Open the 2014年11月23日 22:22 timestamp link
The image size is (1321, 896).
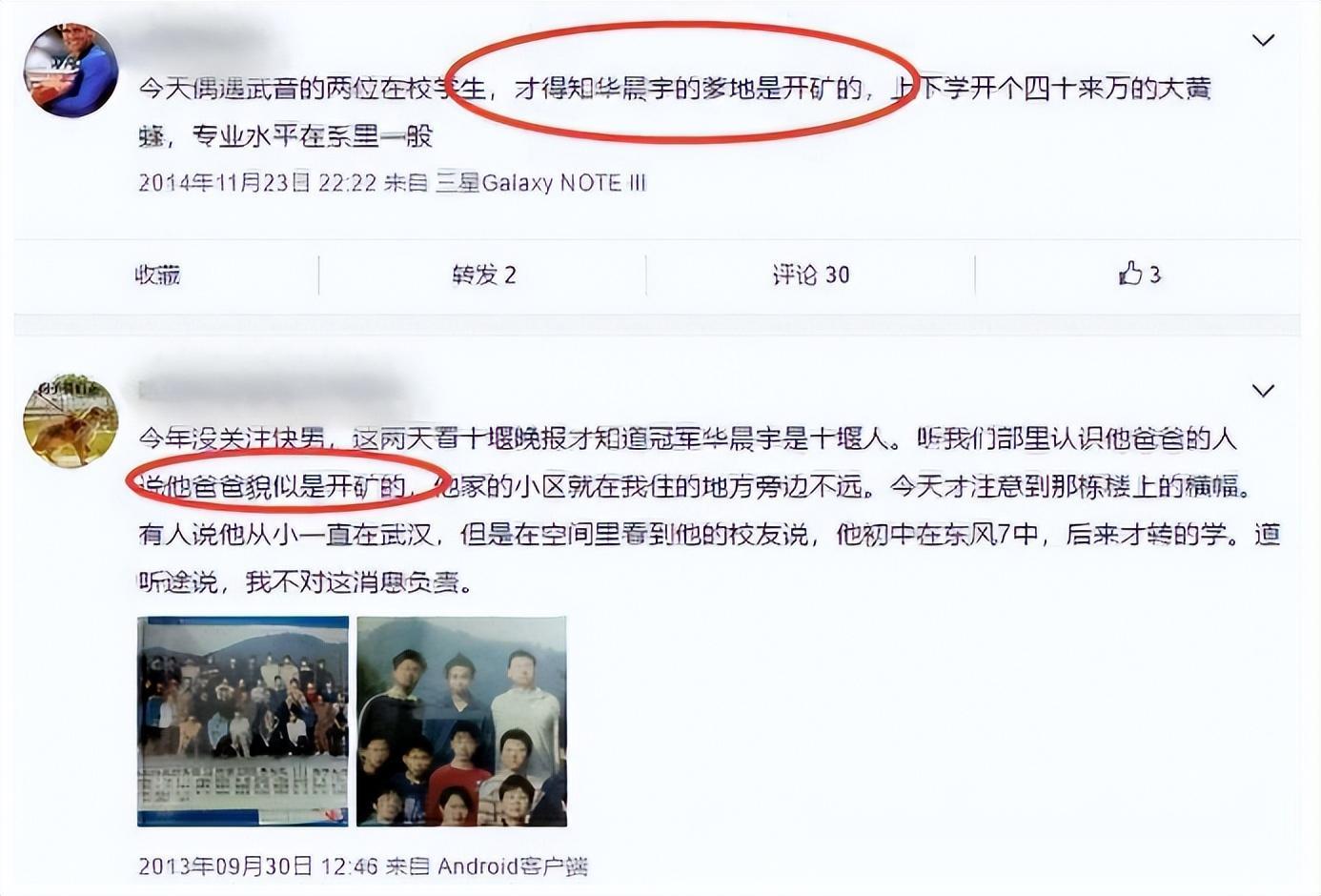(x=257, y=182)
